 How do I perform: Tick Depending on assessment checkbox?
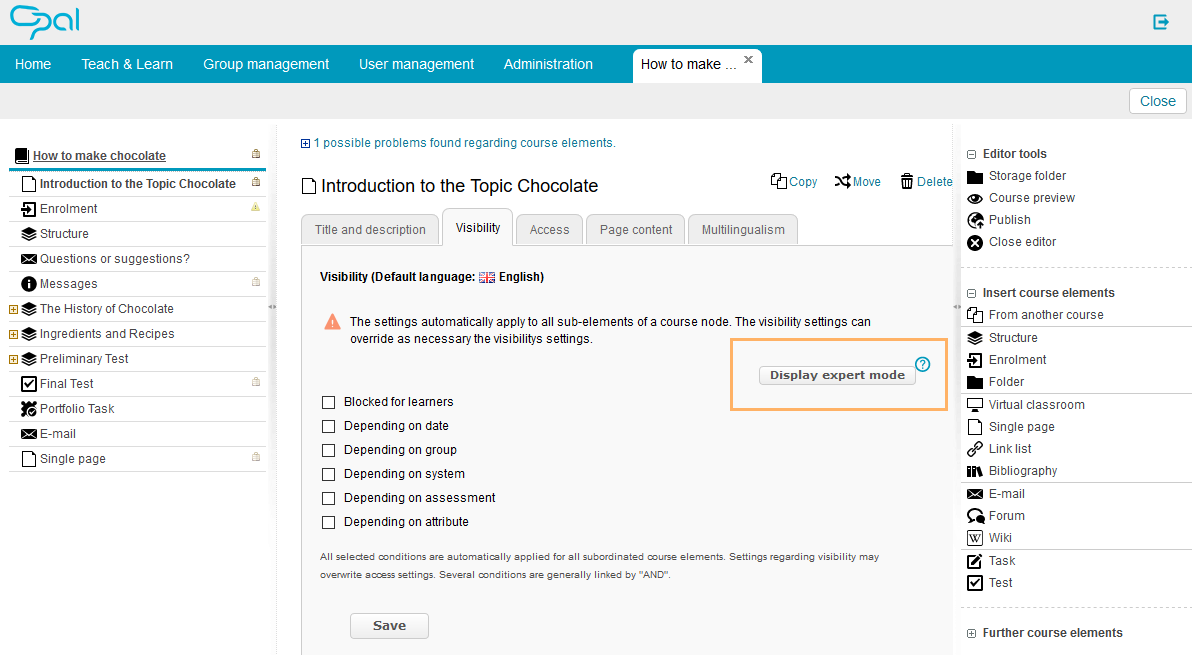click(329, 498)
